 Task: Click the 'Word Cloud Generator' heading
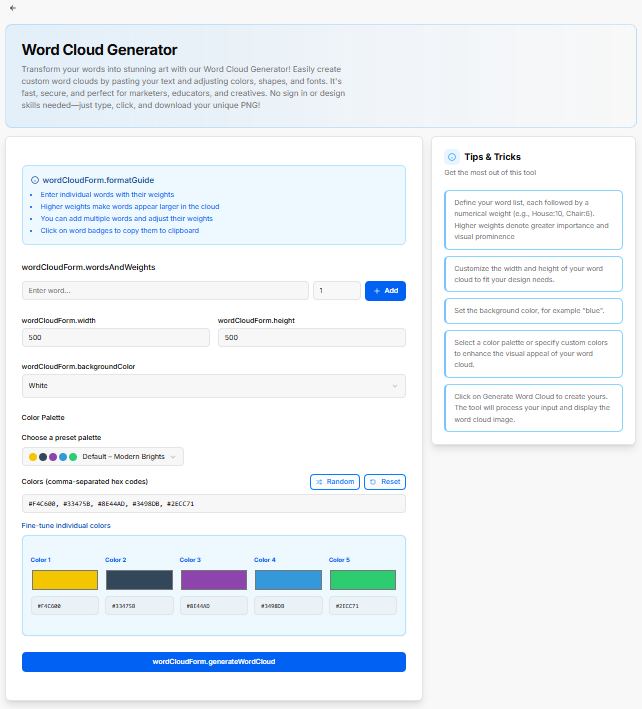pyautogui.click(x=99, y=50)
